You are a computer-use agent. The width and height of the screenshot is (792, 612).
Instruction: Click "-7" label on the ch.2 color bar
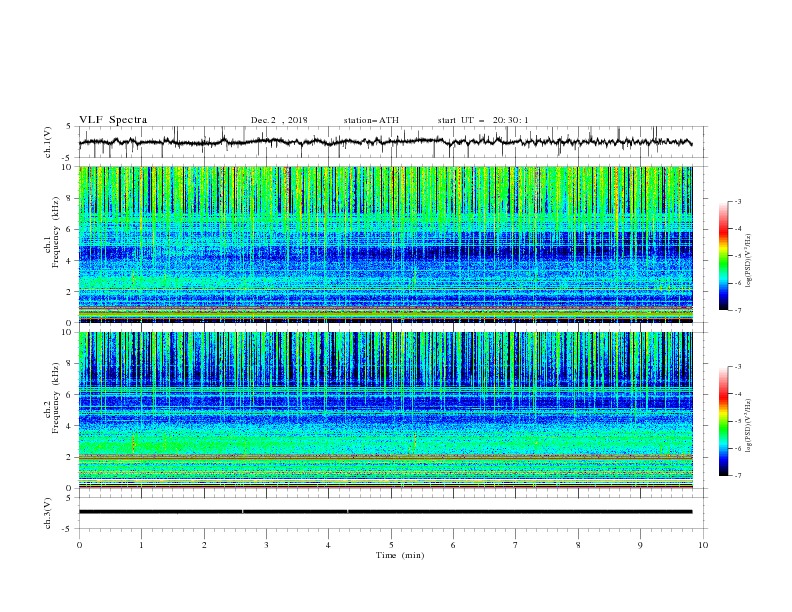pos(738,476)
